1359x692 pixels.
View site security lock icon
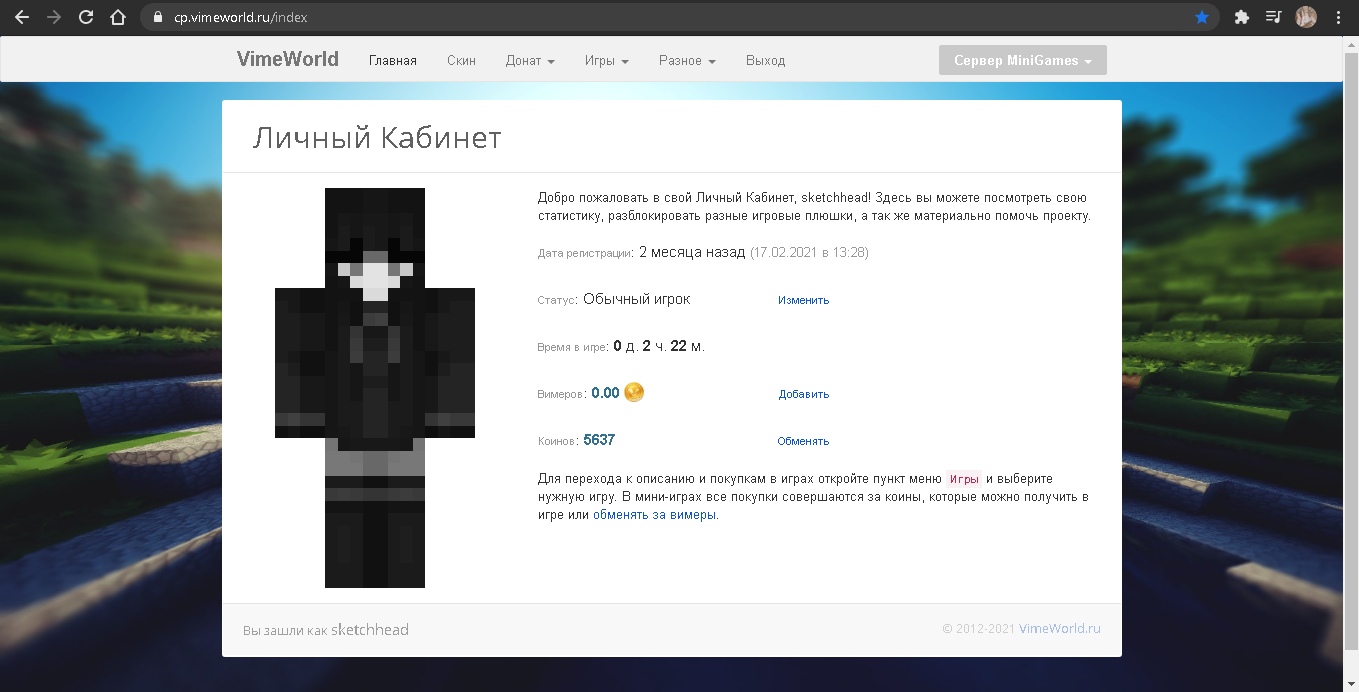pos(158,17)
